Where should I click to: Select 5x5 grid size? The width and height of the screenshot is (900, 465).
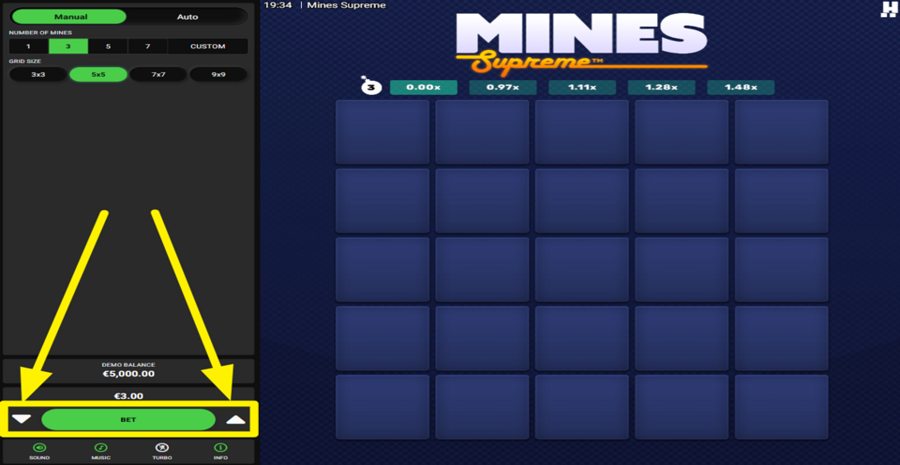point(98,75)
